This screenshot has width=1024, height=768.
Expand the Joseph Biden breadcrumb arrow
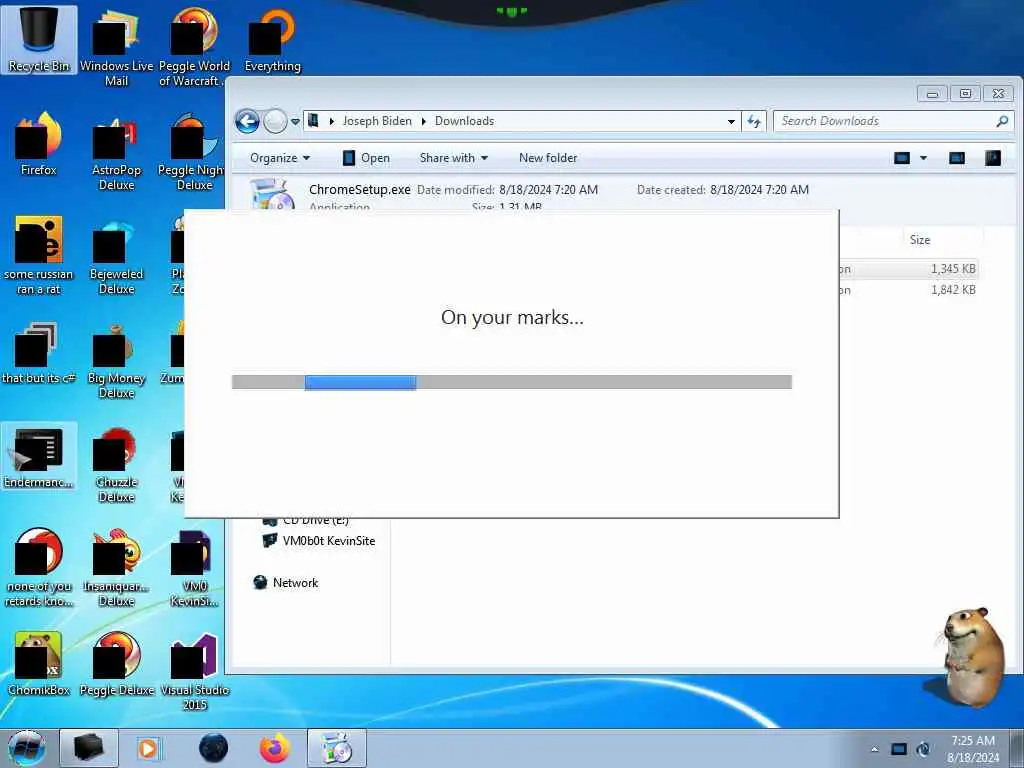tap(423, 121)
